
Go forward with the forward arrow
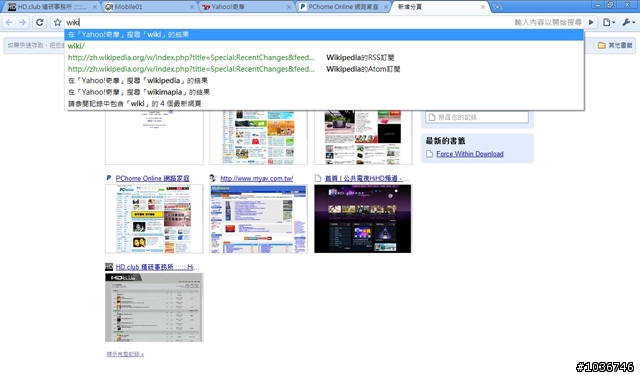coord(23,22)
